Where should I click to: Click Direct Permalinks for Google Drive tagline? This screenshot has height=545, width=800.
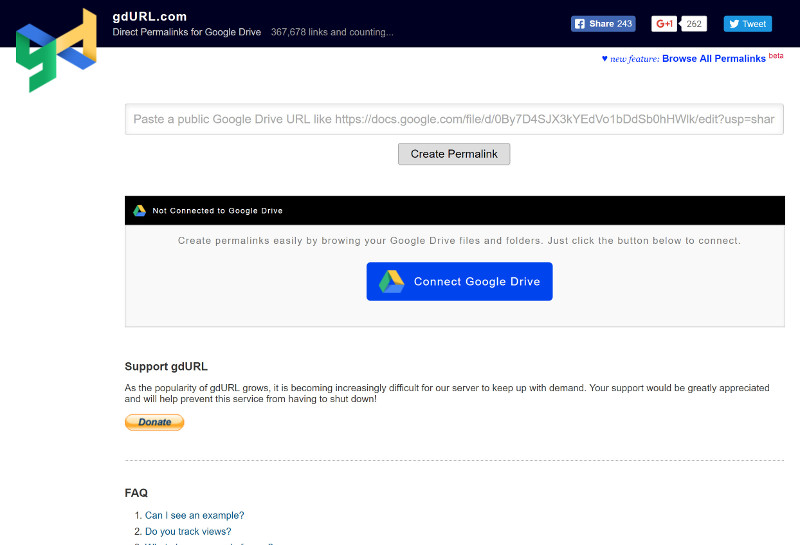[187, 32]
